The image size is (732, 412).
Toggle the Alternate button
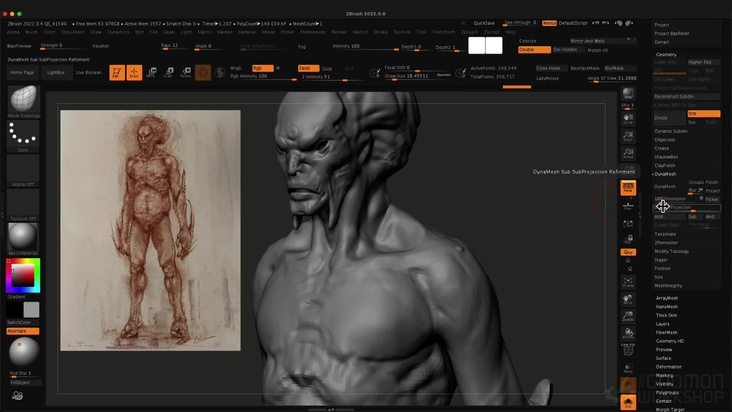[23, 331]
